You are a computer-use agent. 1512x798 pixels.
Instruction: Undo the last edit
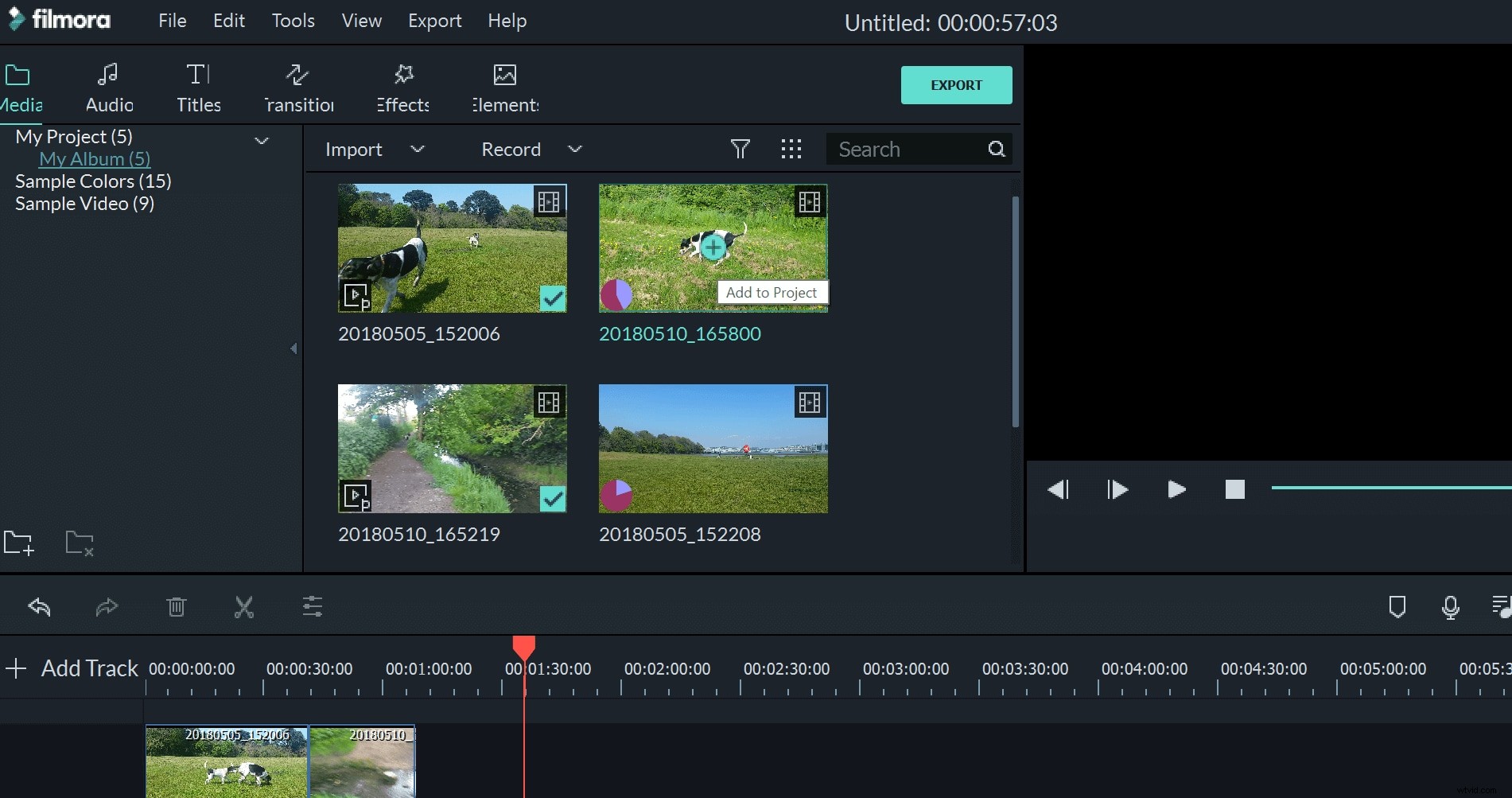coord(37,606)
